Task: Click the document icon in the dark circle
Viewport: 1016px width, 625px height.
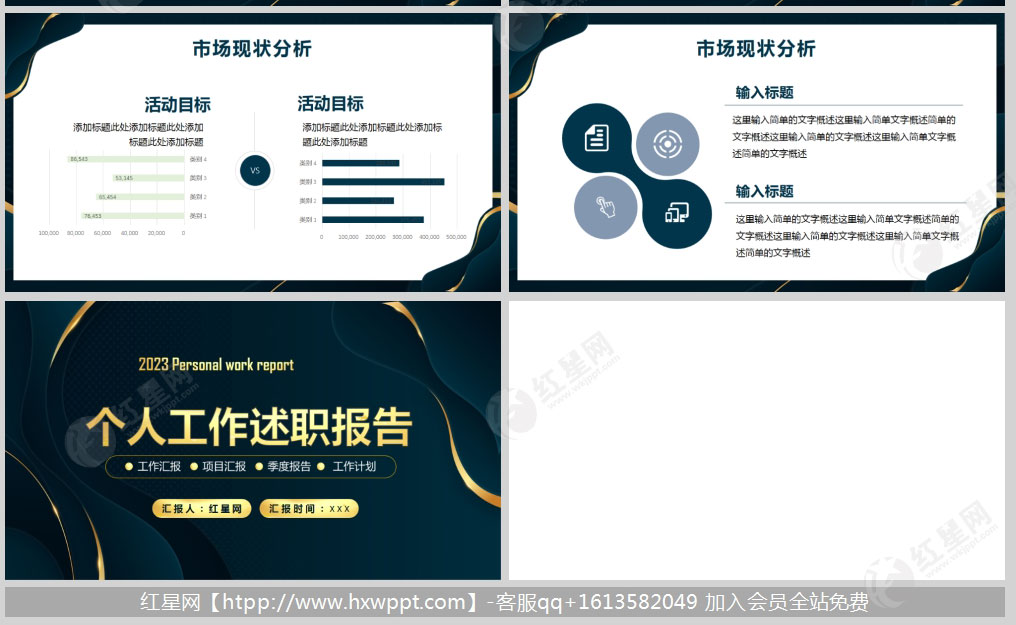Action: (597, 138)
